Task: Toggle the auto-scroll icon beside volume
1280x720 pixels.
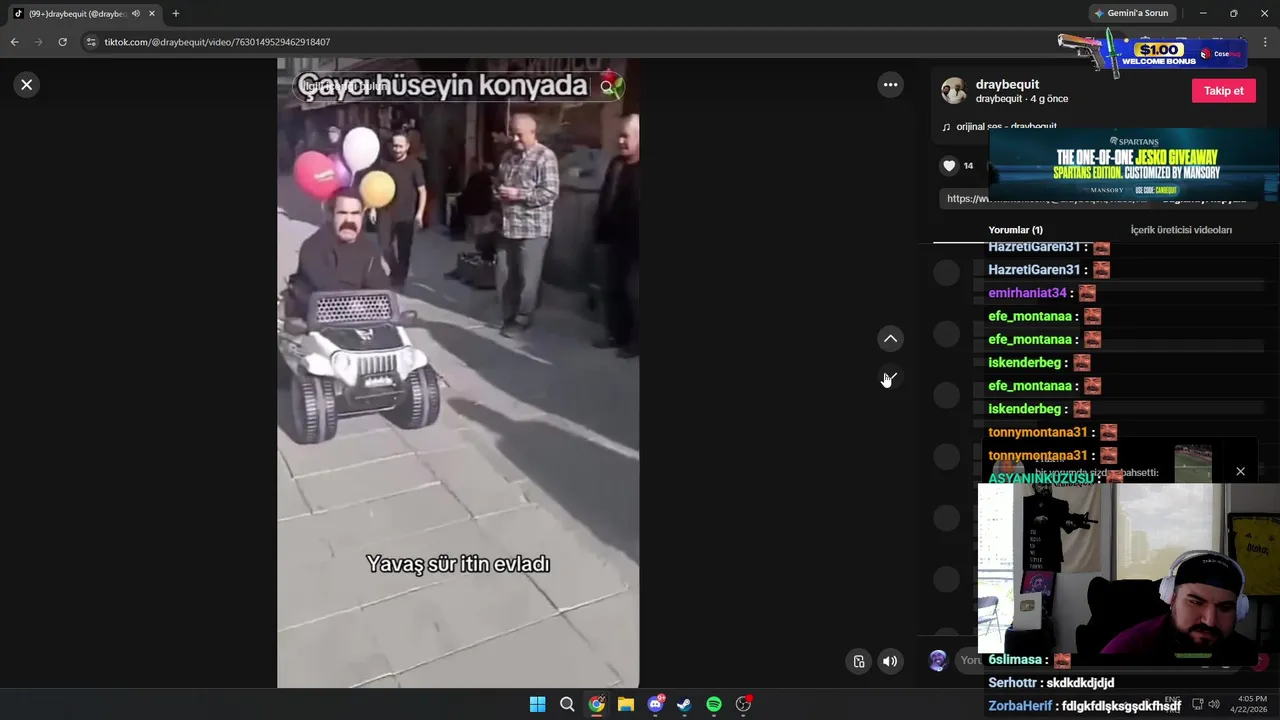Action: tap(859, 661)
